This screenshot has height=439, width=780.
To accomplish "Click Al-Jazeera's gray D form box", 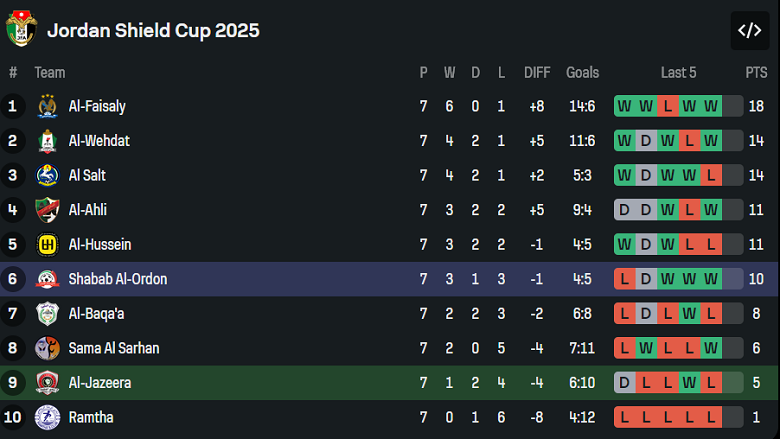I will 624,383.
